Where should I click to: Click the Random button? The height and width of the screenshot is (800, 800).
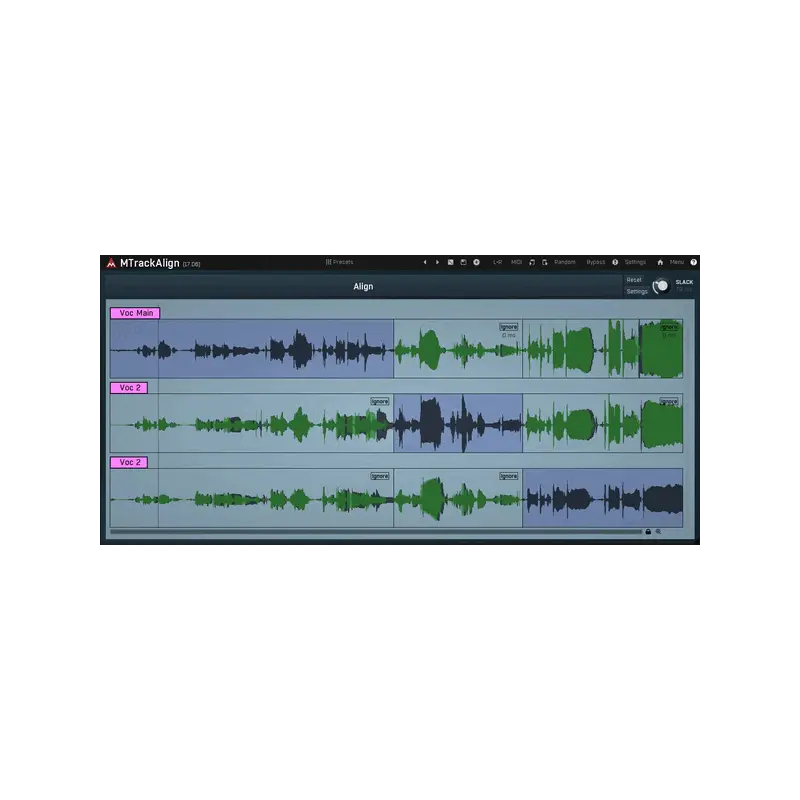coord(565,262)
